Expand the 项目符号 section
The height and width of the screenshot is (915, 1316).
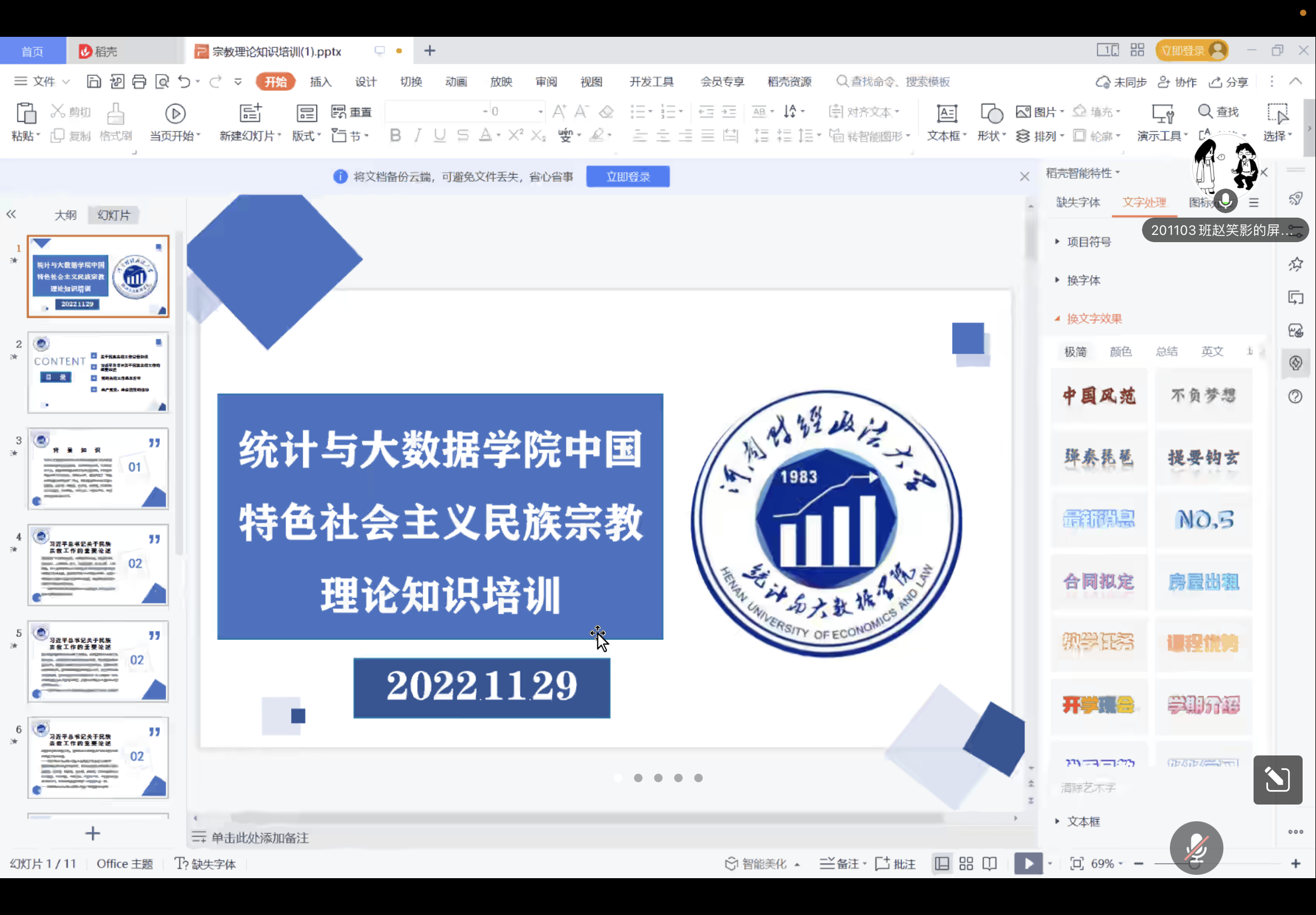point(1088,242)
